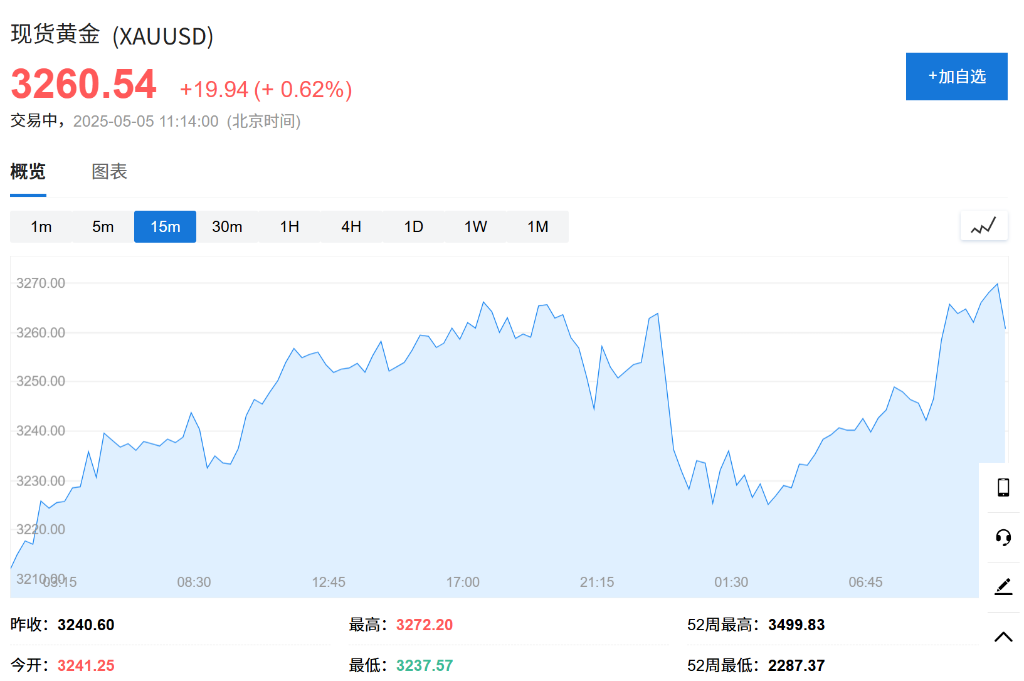The image size is (1024, 681).
Task: Click the chart at 17:00 time marker
Action: click(463, 582)
